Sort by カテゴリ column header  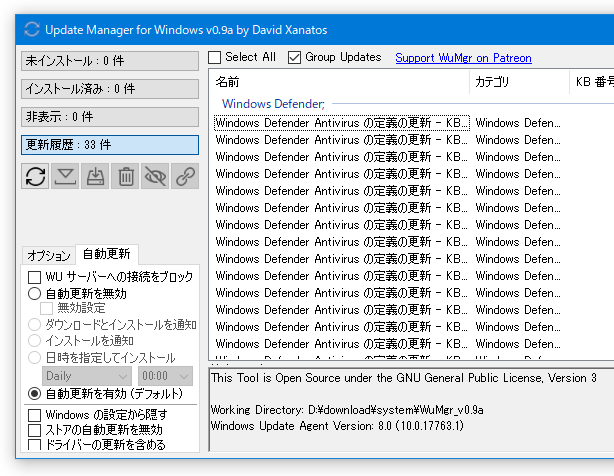point(519,82)
